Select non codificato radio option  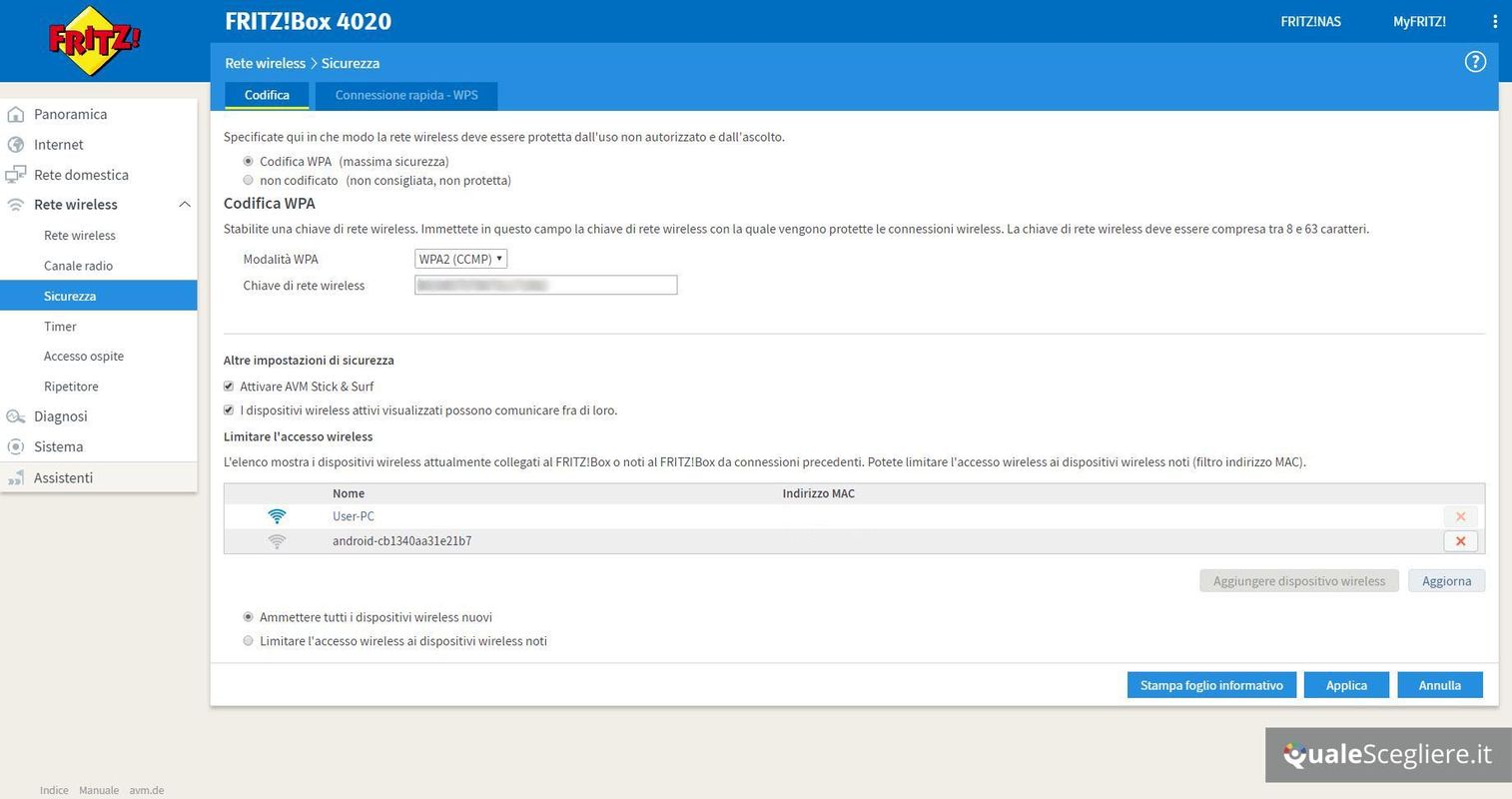click(248, 181)
